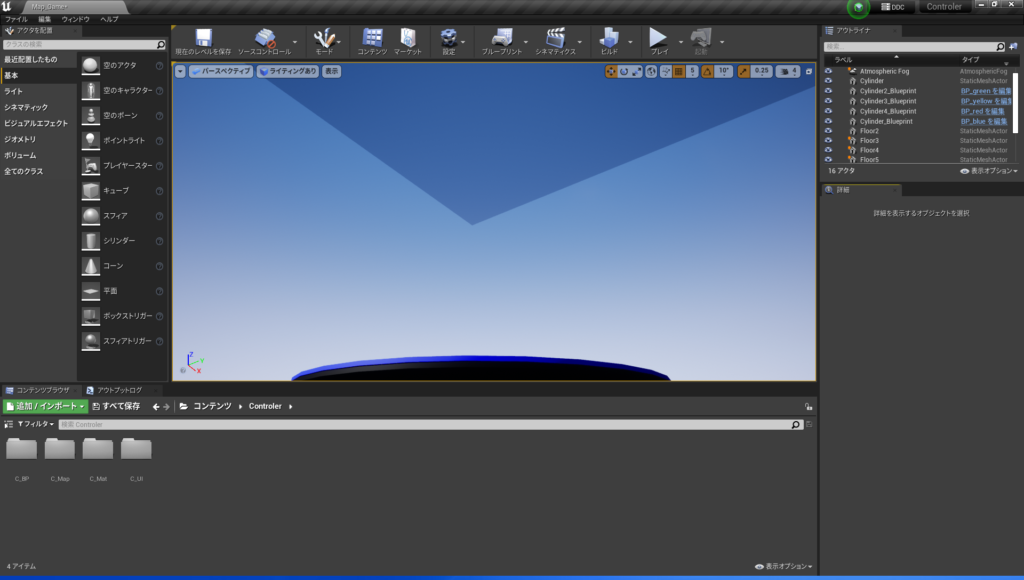Open the File menu

[16, 19]
